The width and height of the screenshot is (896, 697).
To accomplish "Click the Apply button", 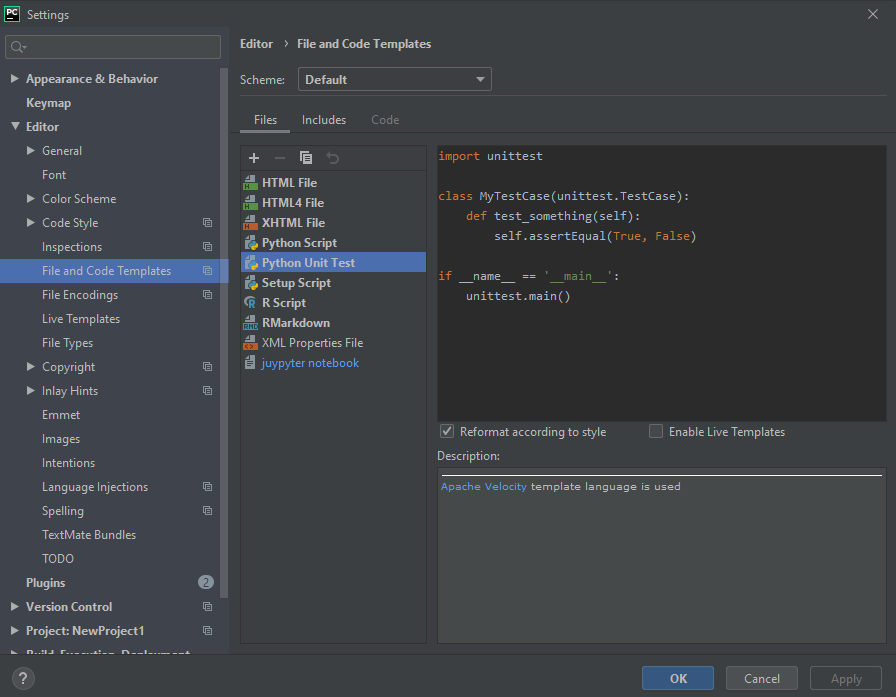I will point(845,678).
